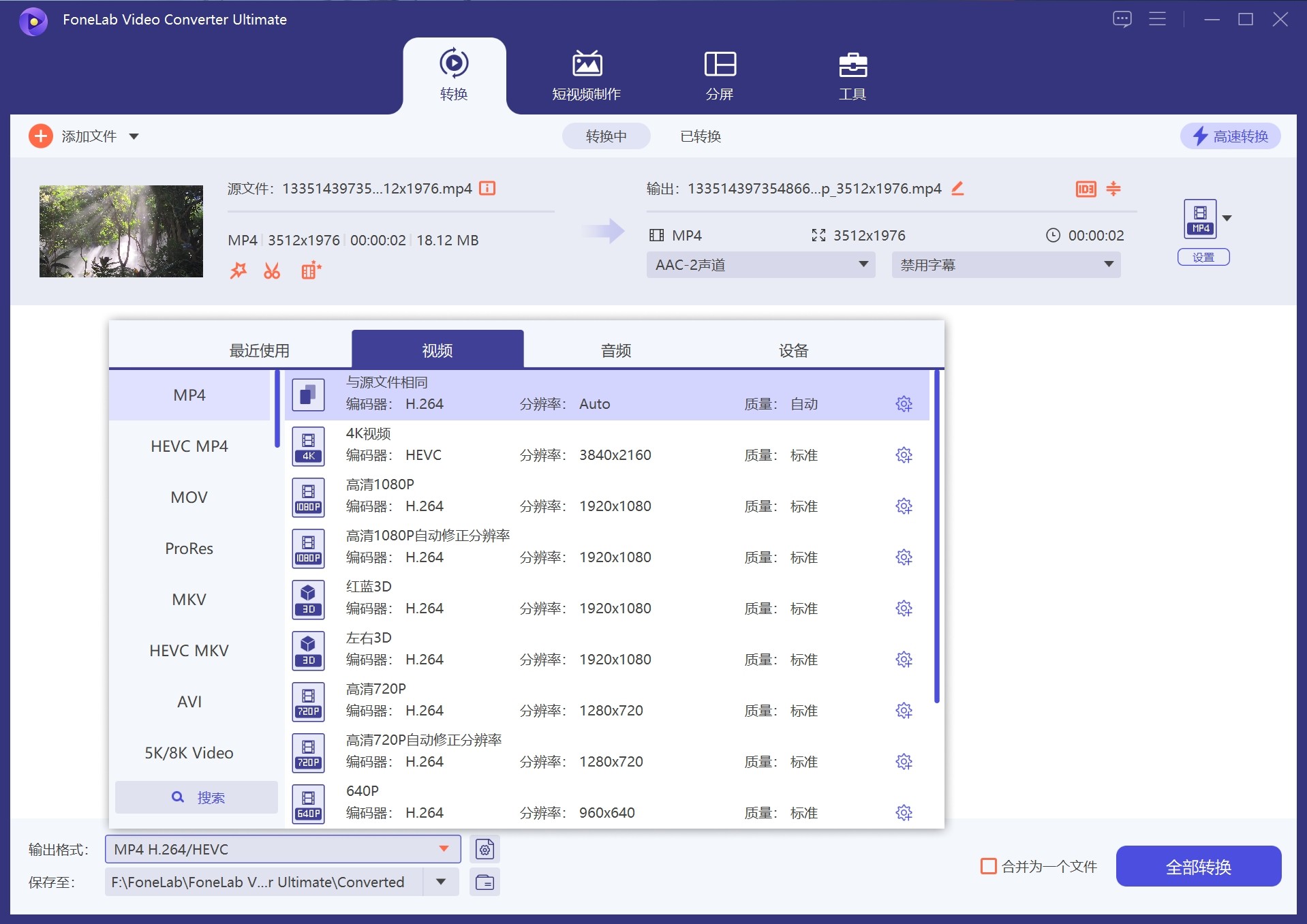
Task: Click the compress video icon
Action: pyautogui.click(x=1113, y=189)
